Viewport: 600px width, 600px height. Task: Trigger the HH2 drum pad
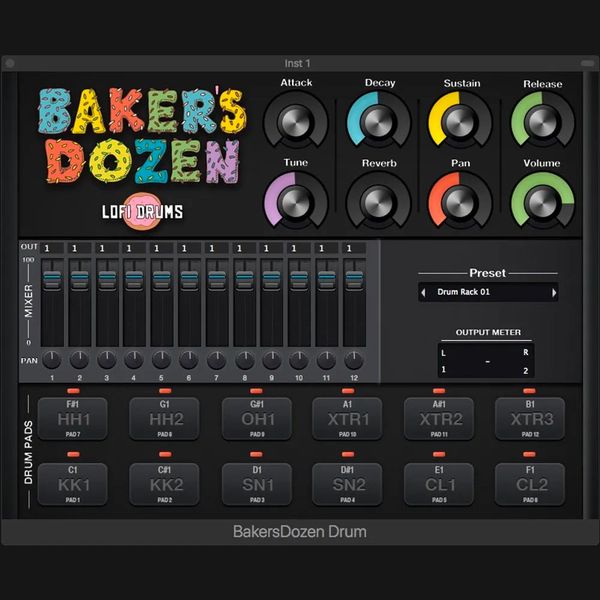(165, 419)
